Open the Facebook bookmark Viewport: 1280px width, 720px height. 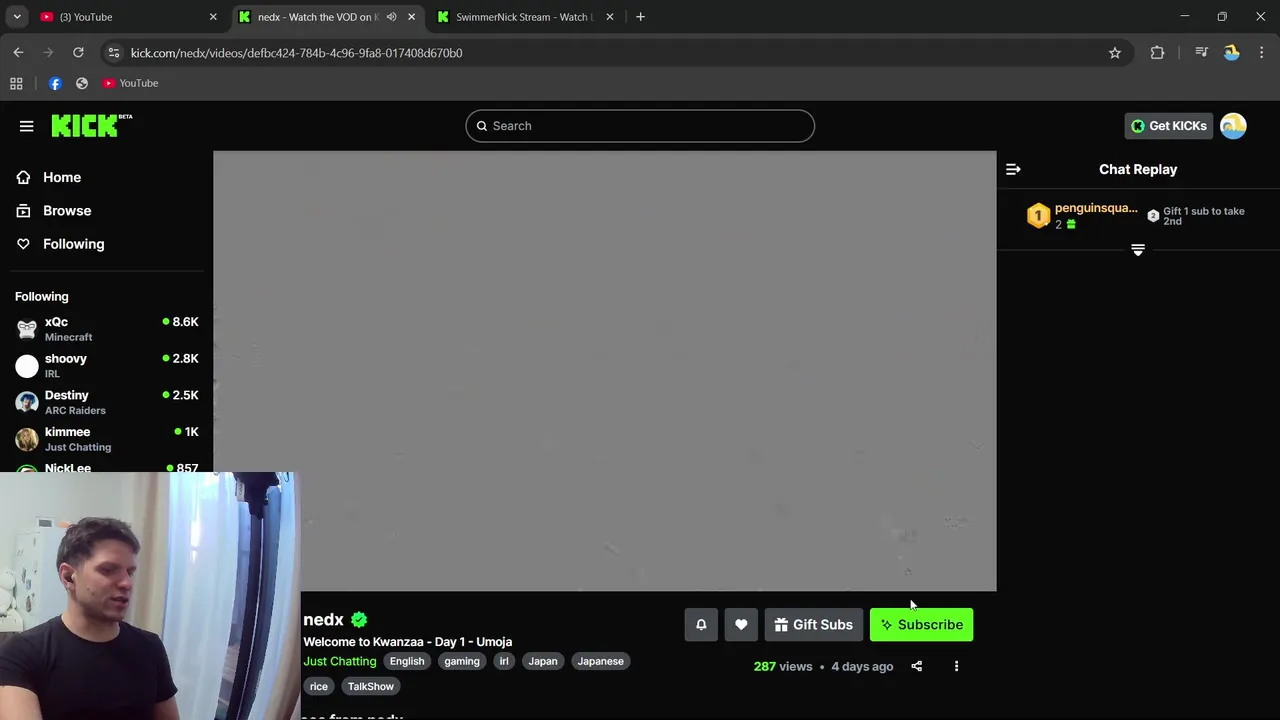(x=55, y=83)
